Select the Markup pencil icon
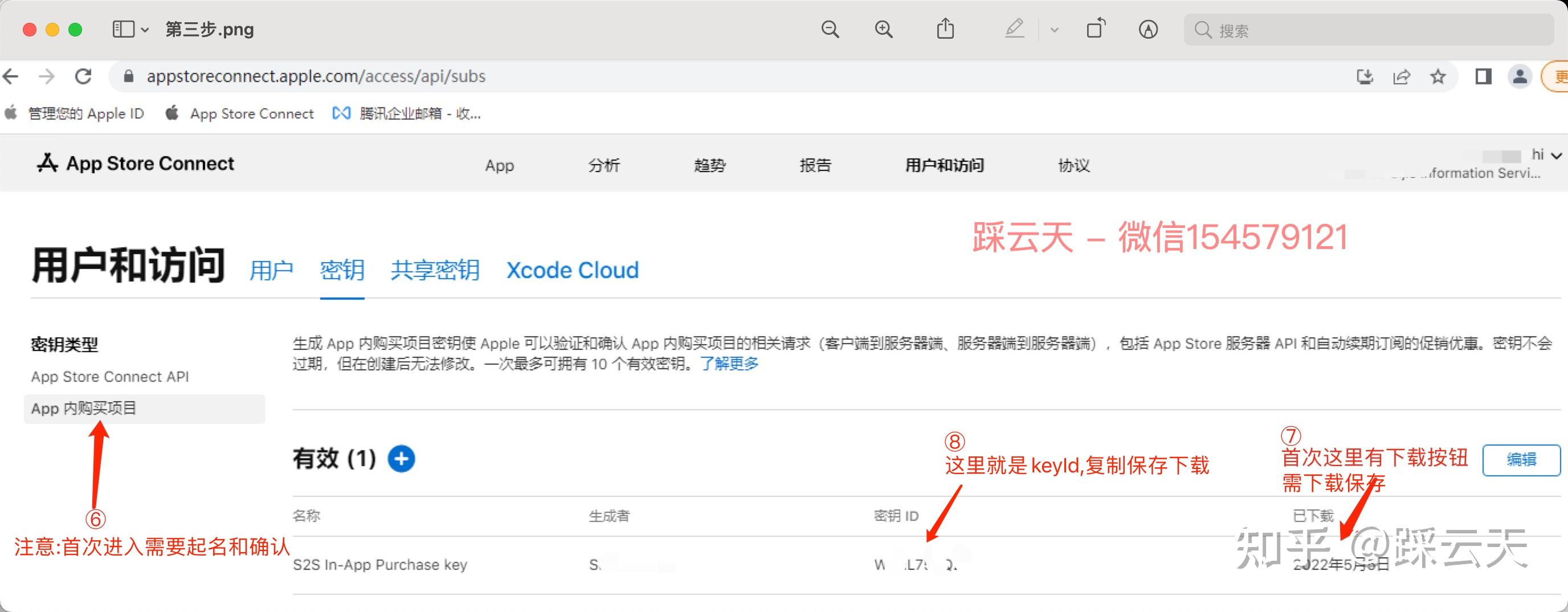Viewport: 1568px width, 612px height. [x=1014, y=29]
